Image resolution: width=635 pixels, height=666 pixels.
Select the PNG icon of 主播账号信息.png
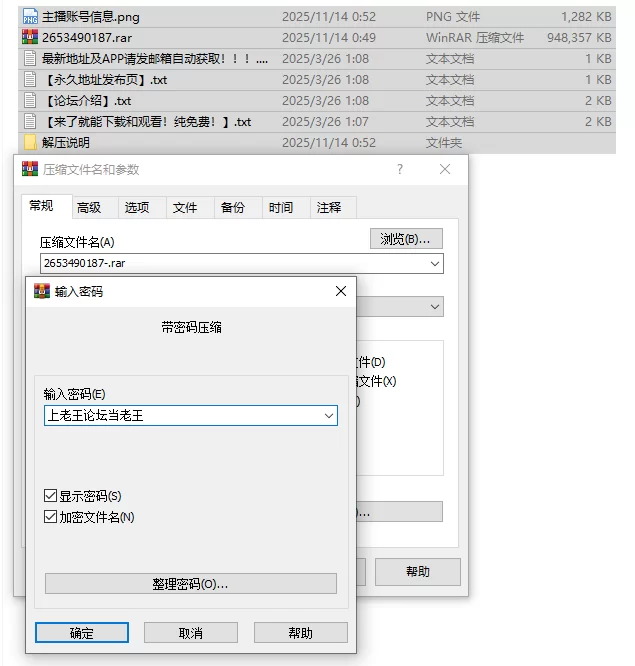pos(30,17)
